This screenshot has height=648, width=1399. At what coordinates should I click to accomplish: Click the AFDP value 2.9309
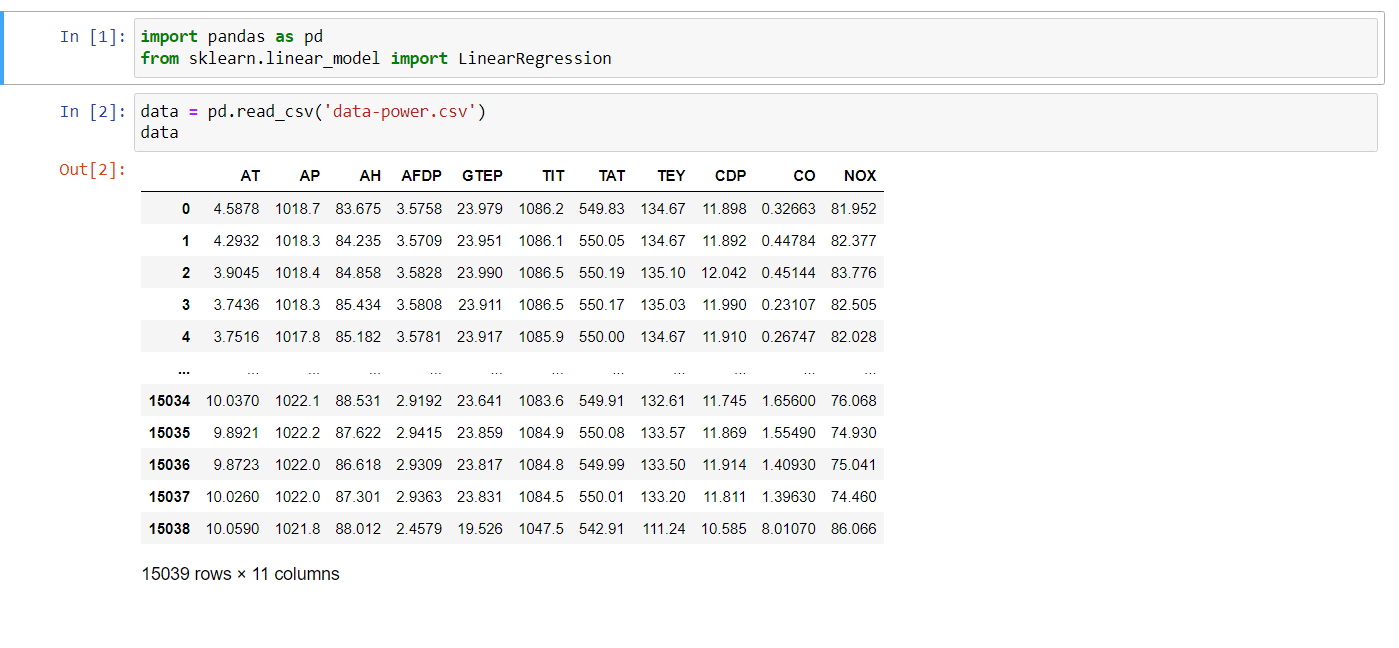(x=419, y=465)
